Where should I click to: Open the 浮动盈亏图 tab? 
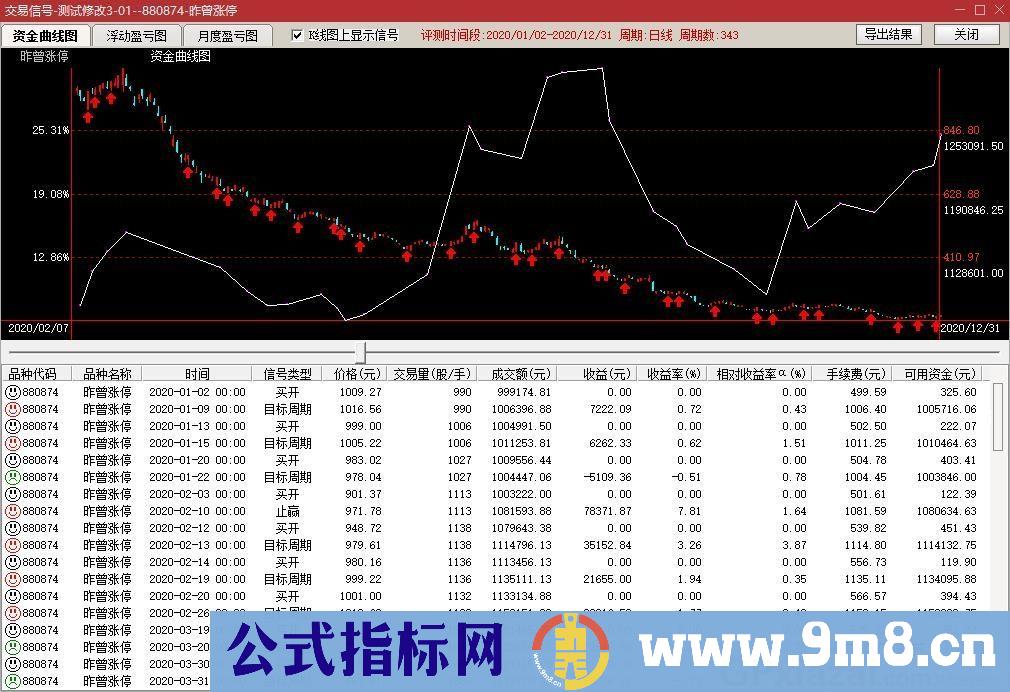click(x=137, y=35)
